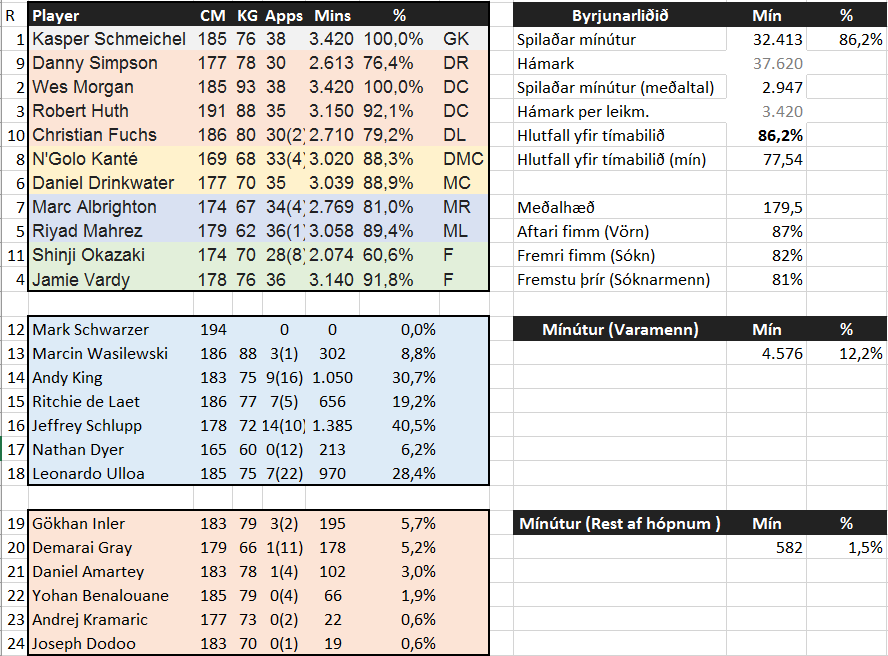Viewport: 888px width, 656px height.
Task: Click Jamie Vardy's name cell
Action: (81, 279)
